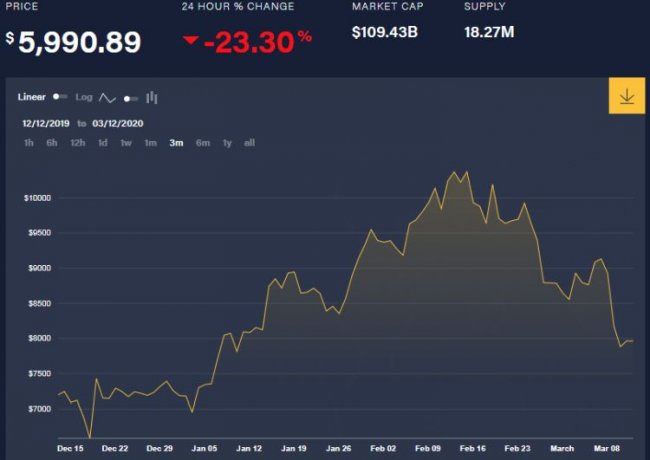
Task: Show the 1m time range
Action: 150,143
